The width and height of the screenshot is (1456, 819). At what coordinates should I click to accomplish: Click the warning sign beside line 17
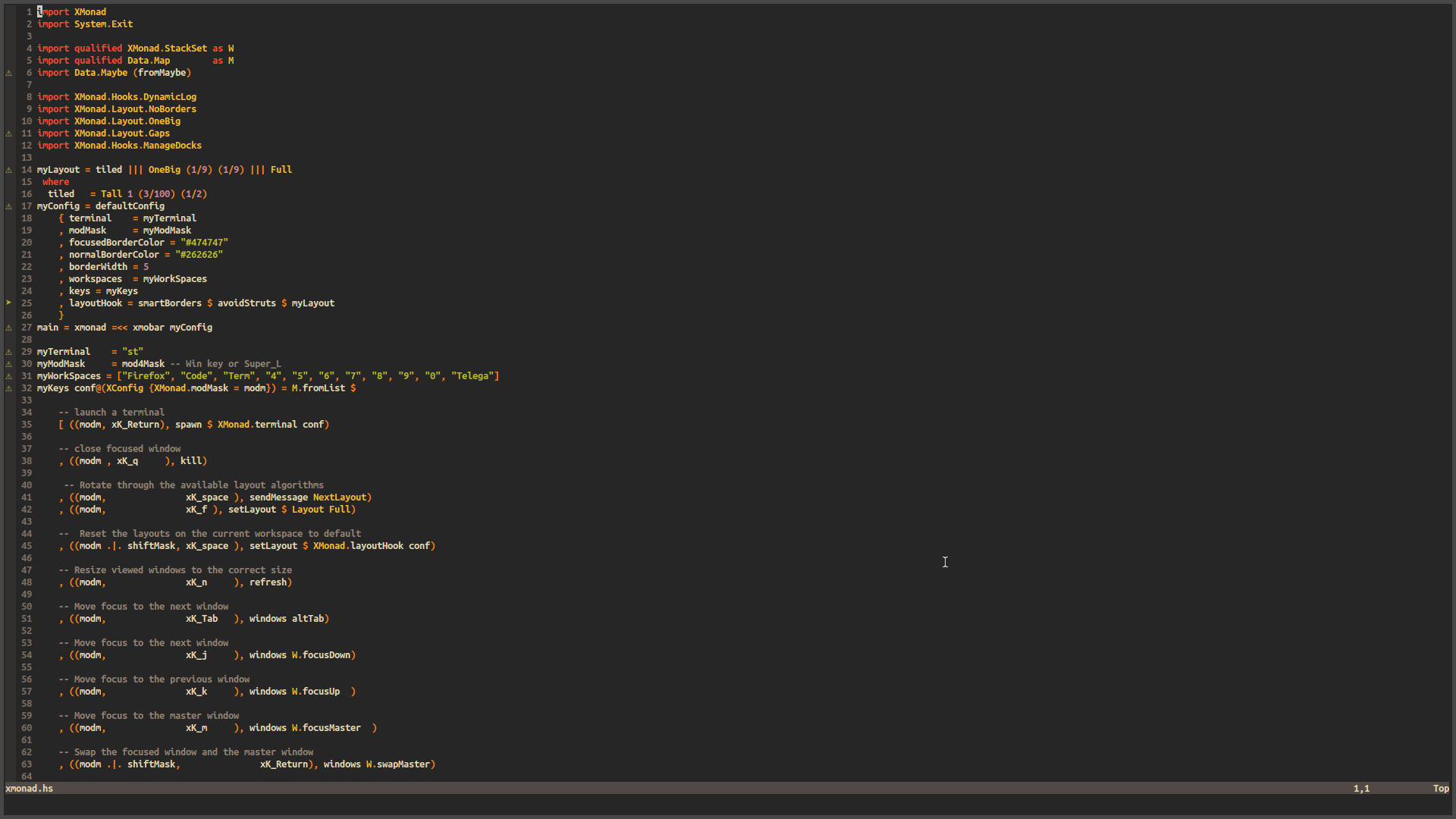(9, 206)
